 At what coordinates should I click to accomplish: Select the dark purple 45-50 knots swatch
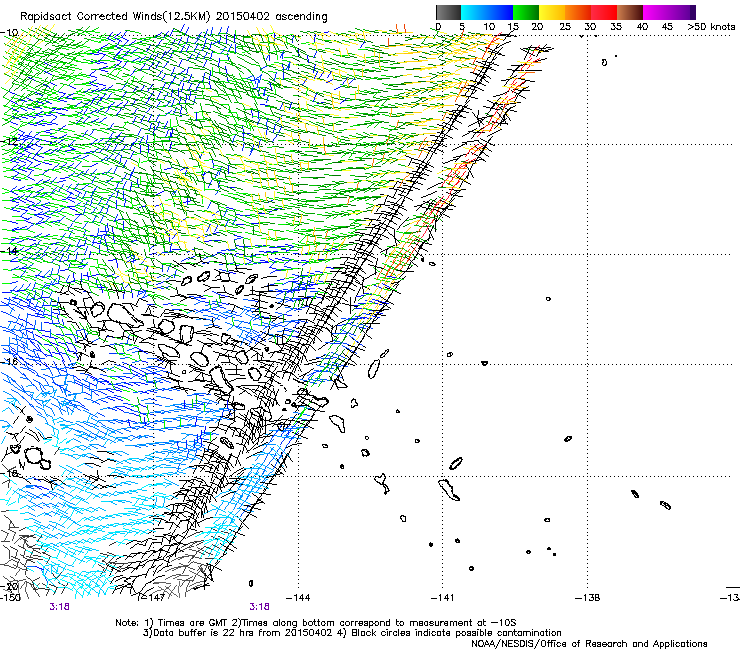pyautogui.click(x=682, y=12)
